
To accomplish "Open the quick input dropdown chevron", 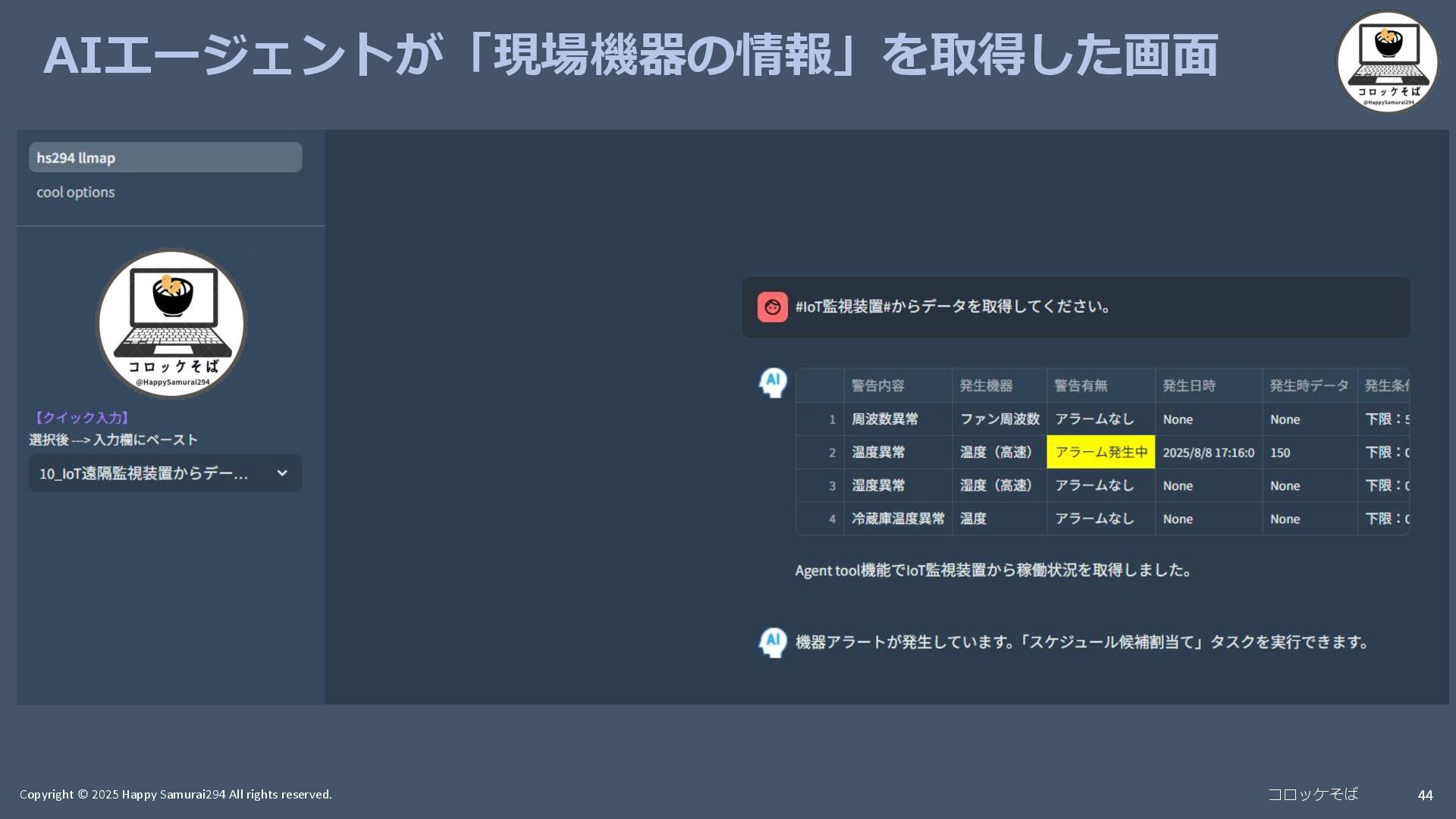I will (x=282, y=473).
